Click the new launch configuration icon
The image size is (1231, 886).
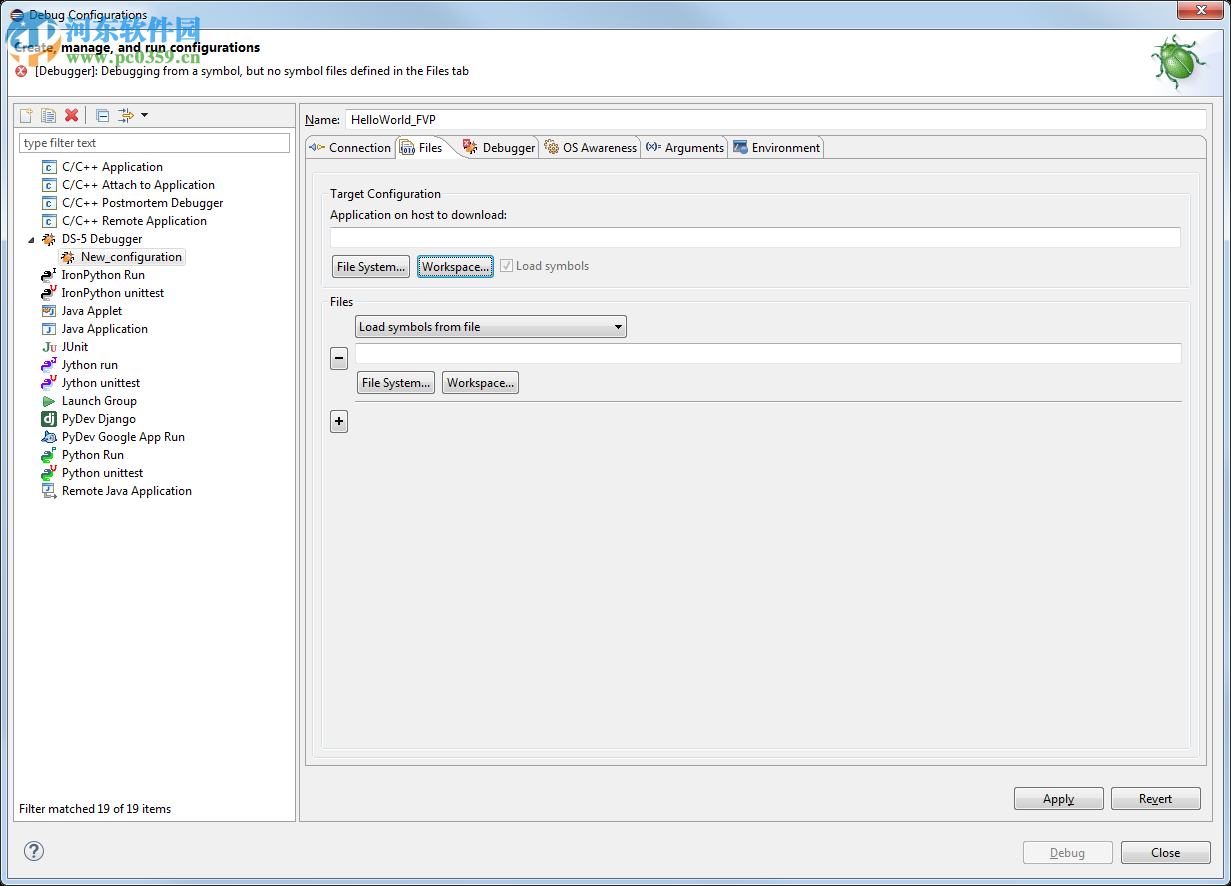(27, 116)
